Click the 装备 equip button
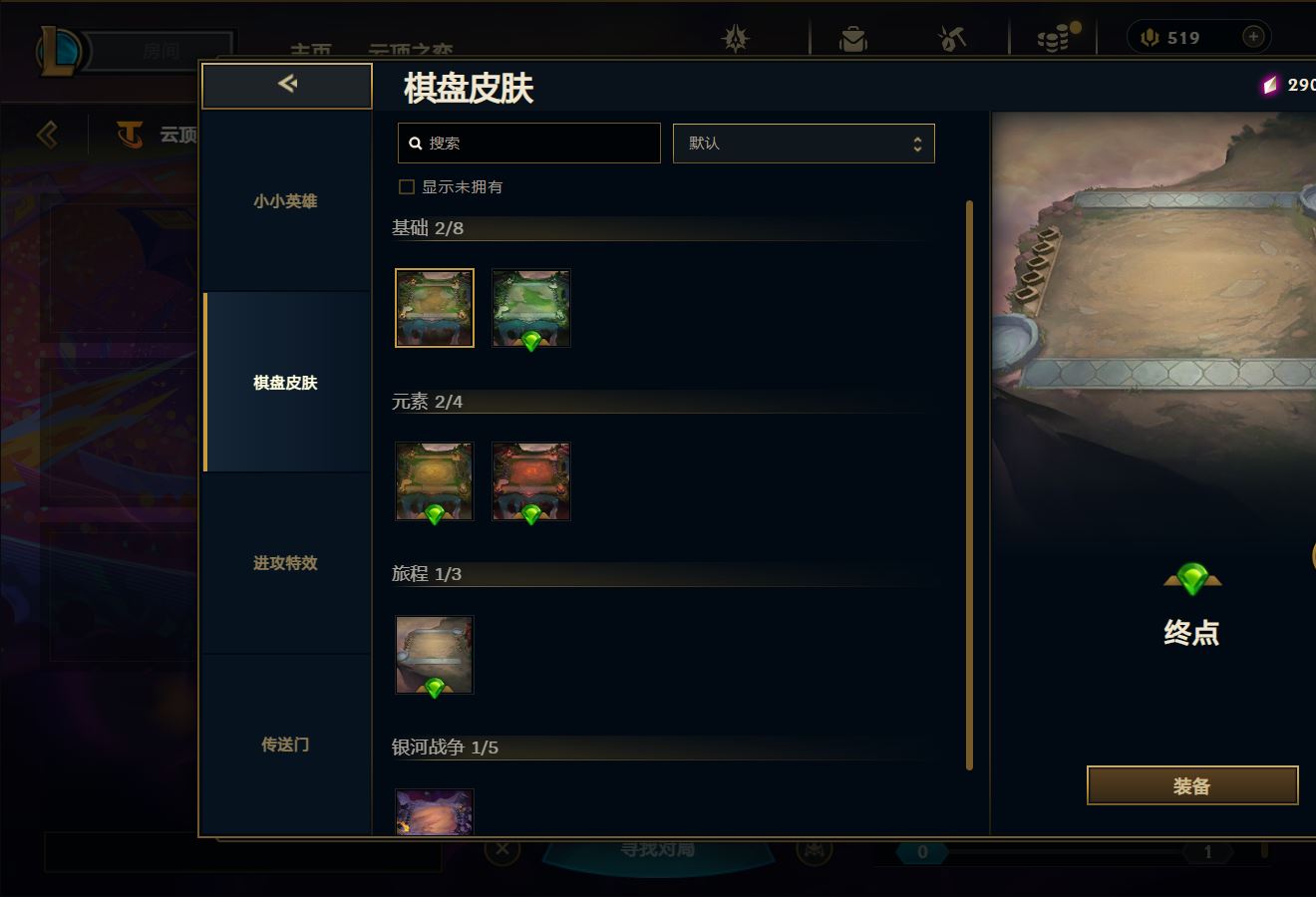Image resolution: width=1316 pixels, height=897 pixels. point(1192,785)
